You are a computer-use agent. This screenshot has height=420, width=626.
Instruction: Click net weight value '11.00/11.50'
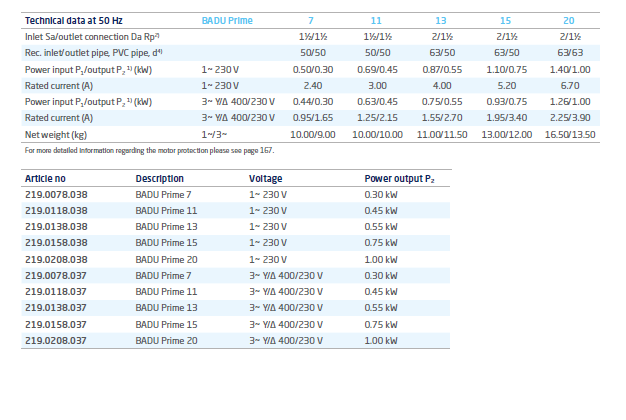(x=442, y=135)
